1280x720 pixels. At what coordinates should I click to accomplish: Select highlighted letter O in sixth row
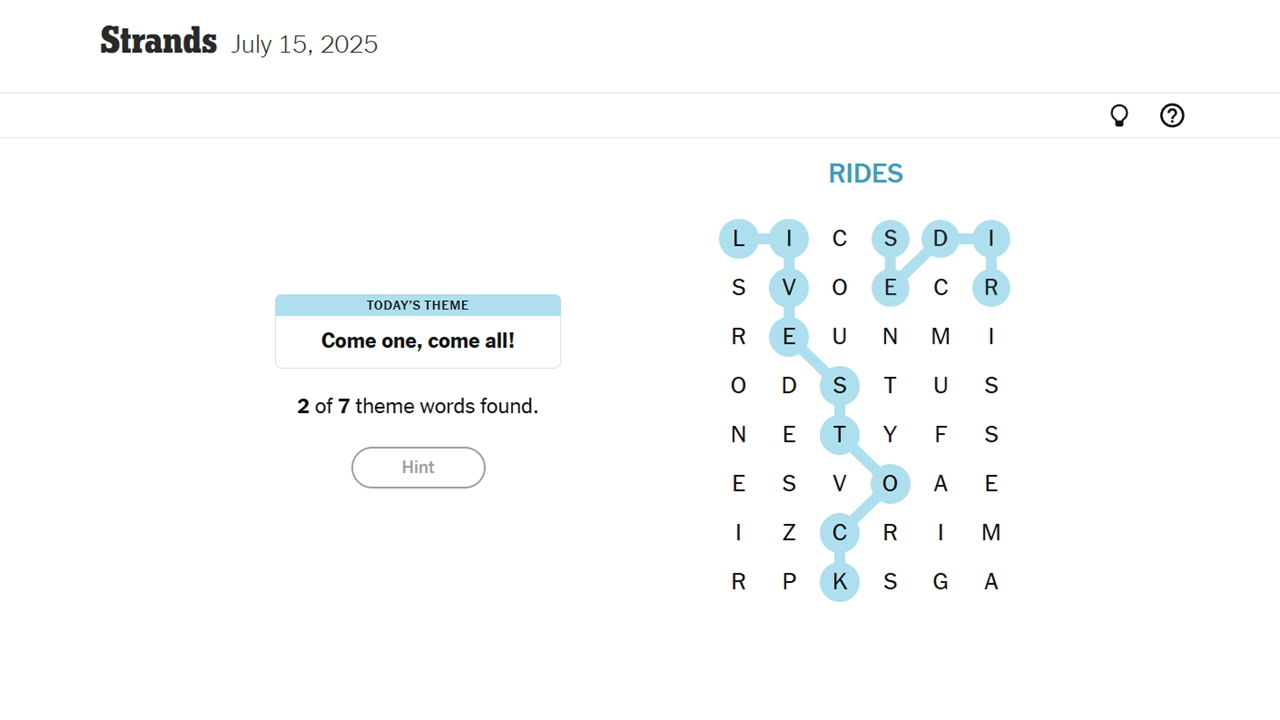coord(890,484)
